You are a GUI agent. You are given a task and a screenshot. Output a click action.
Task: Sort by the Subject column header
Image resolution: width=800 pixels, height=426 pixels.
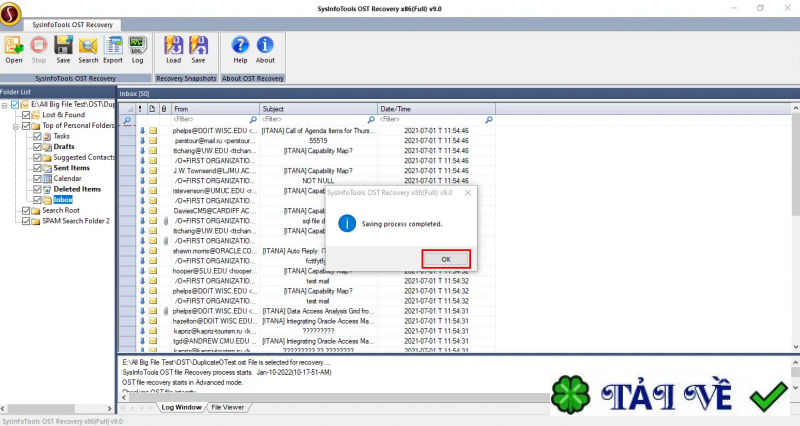318,109
